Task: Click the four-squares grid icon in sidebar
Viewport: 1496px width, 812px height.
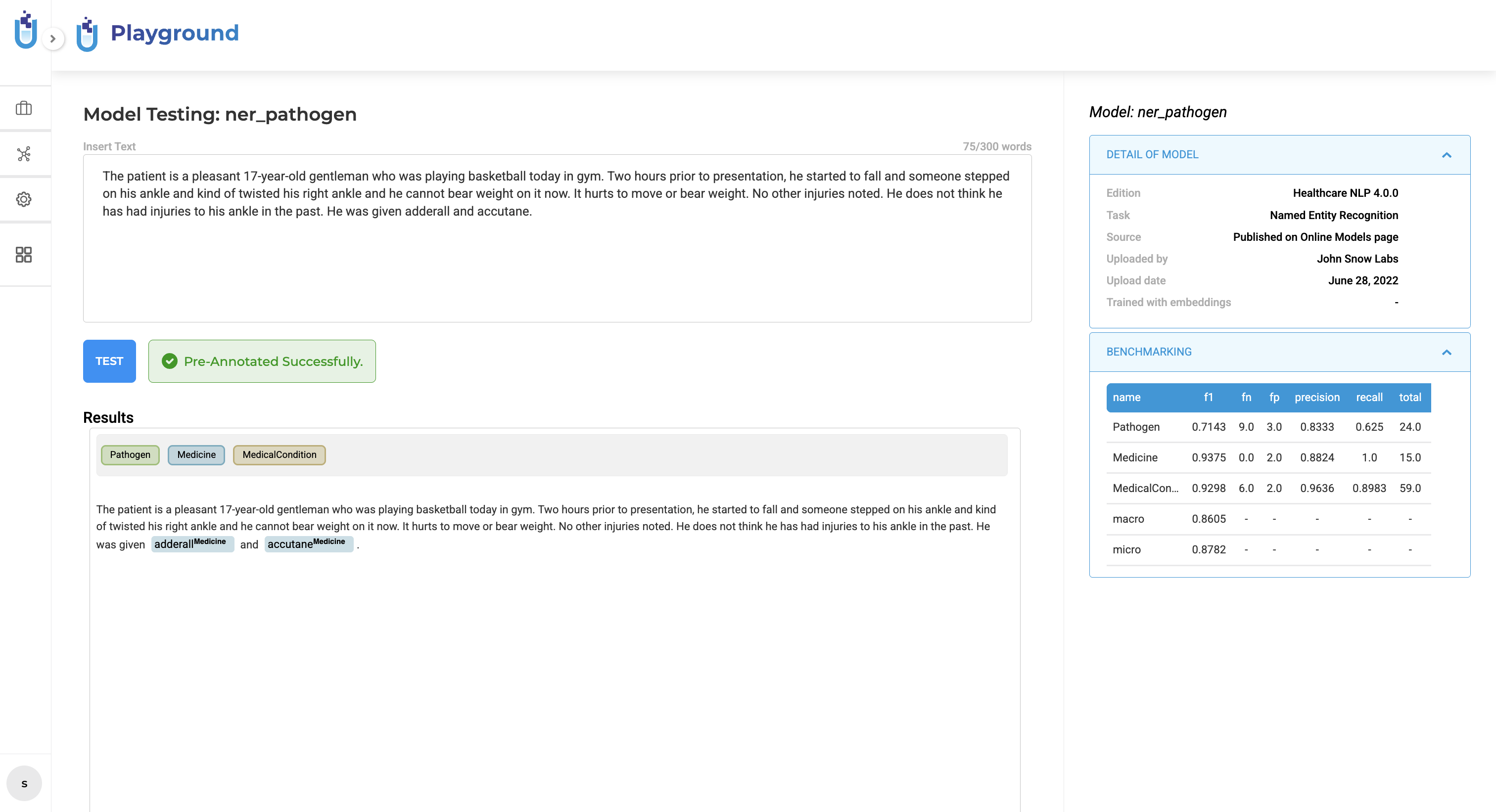Action: (24, 254)
